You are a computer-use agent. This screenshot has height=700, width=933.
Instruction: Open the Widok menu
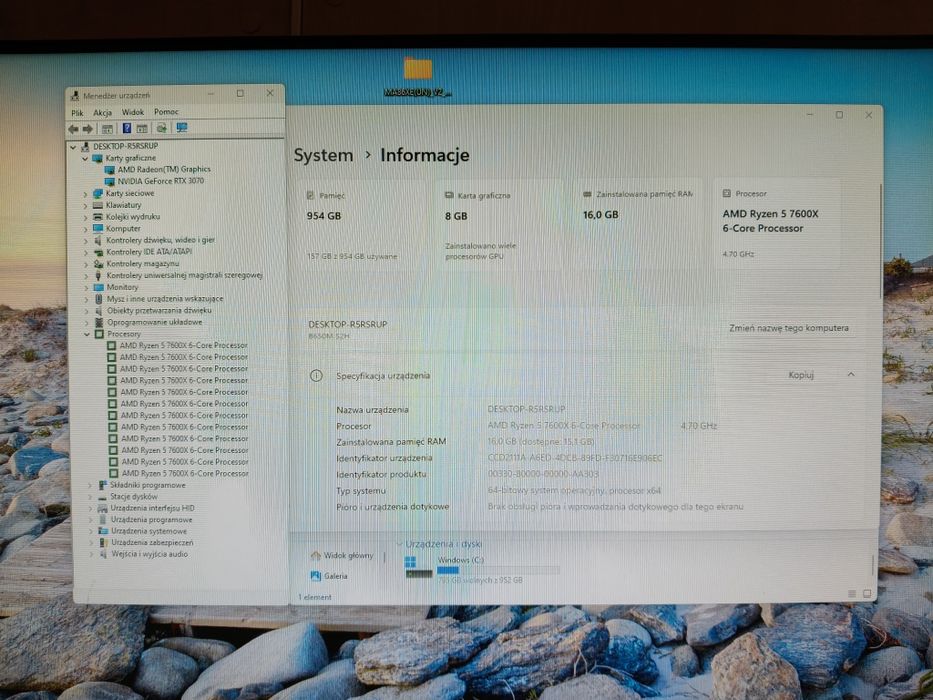133,112
